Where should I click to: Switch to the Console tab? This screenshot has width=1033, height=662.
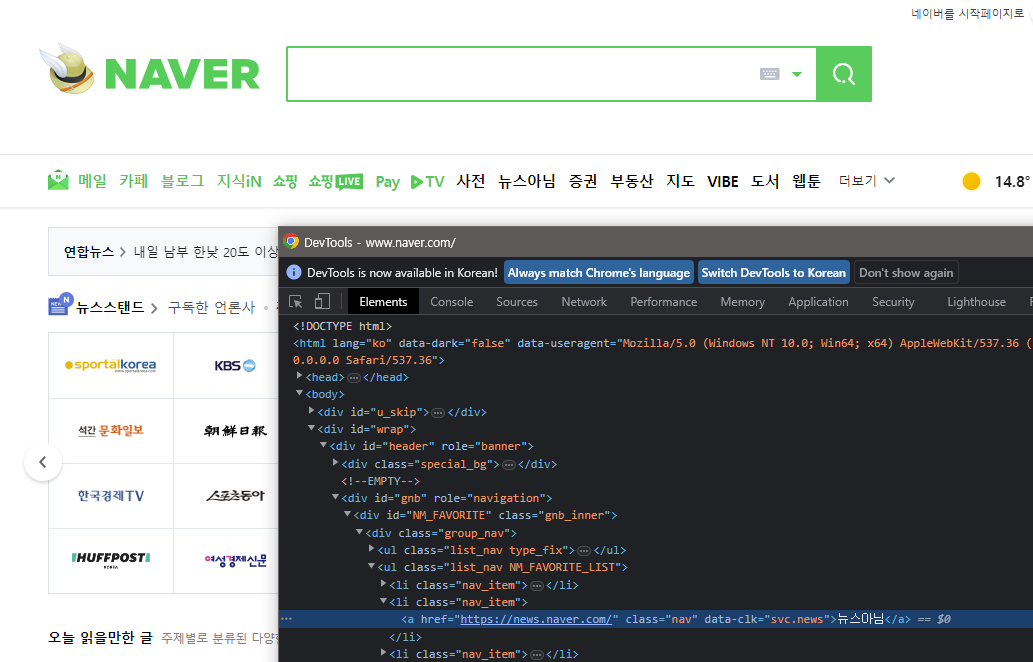coord(451,302)
